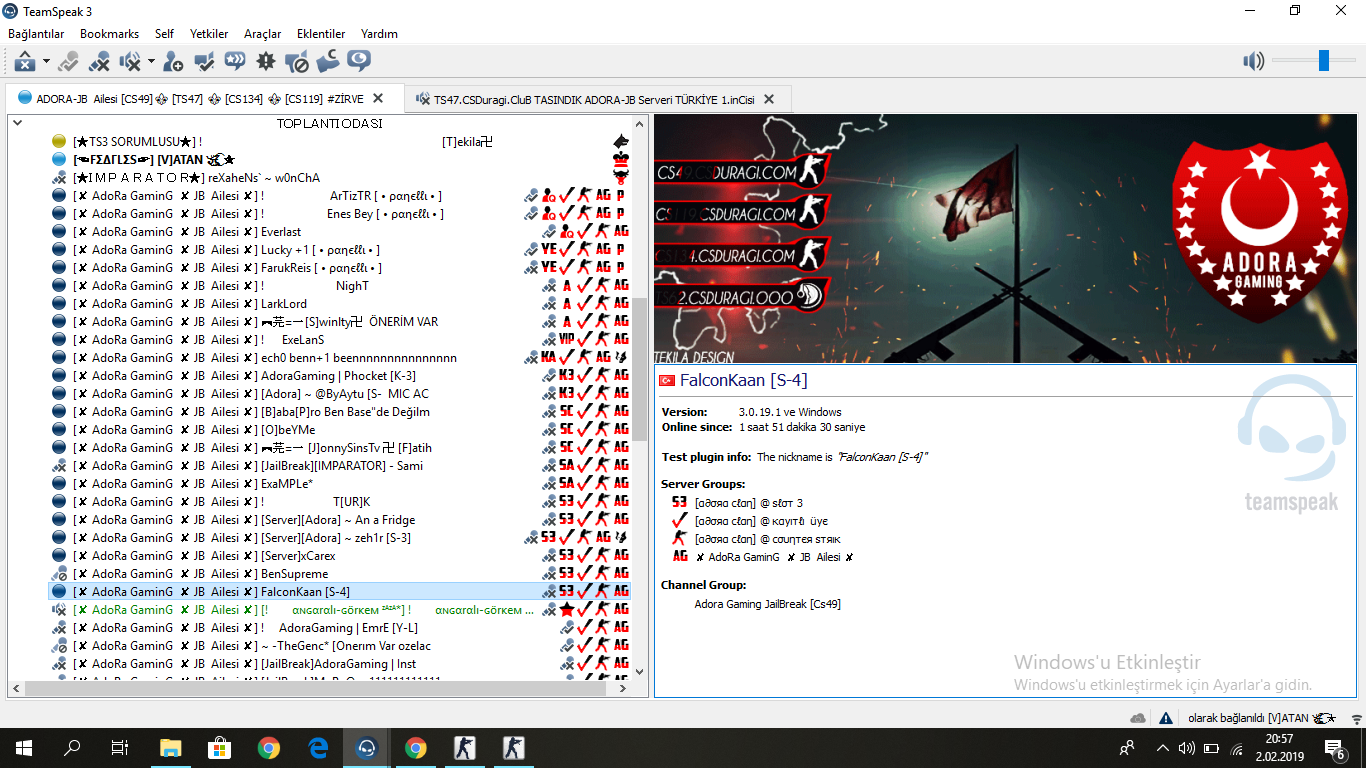Select the ExeLanS user row
1366x768 pixels.
click(339, 340)
